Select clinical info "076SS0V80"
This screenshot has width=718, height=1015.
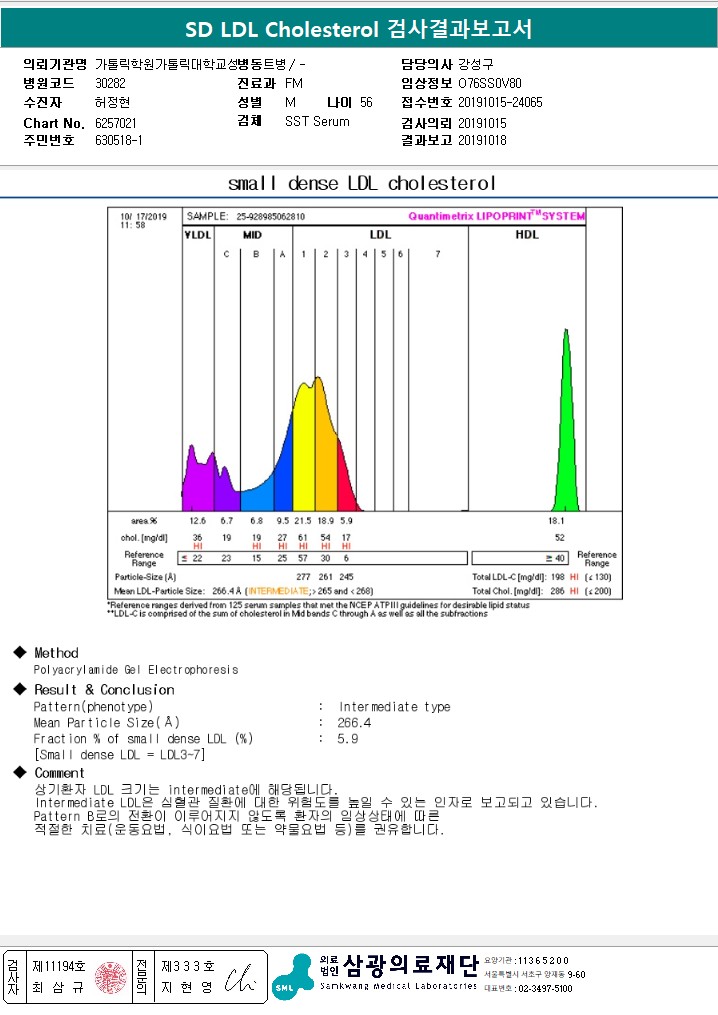coord(490,84)
